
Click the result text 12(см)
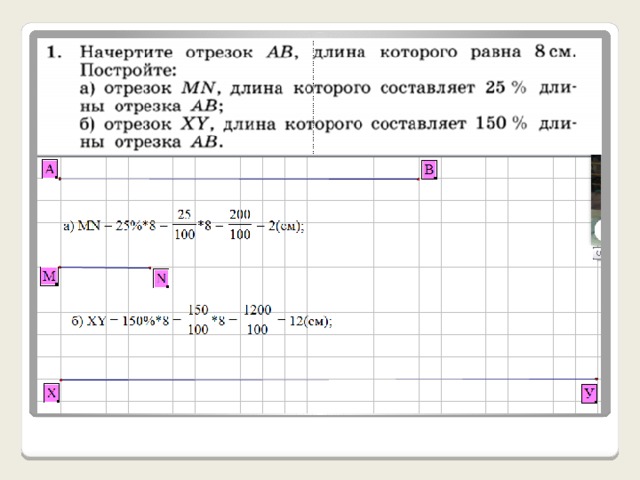(x=311, y=322)
